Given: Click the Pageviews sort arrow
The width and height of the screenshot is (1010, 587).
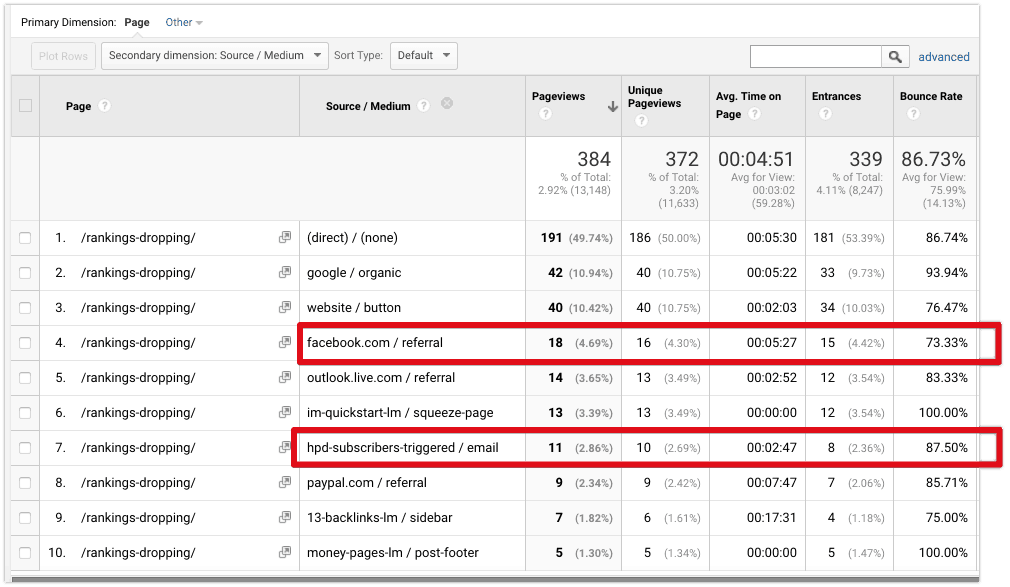Looking at the screenshot, I should (x=612, y=107).
